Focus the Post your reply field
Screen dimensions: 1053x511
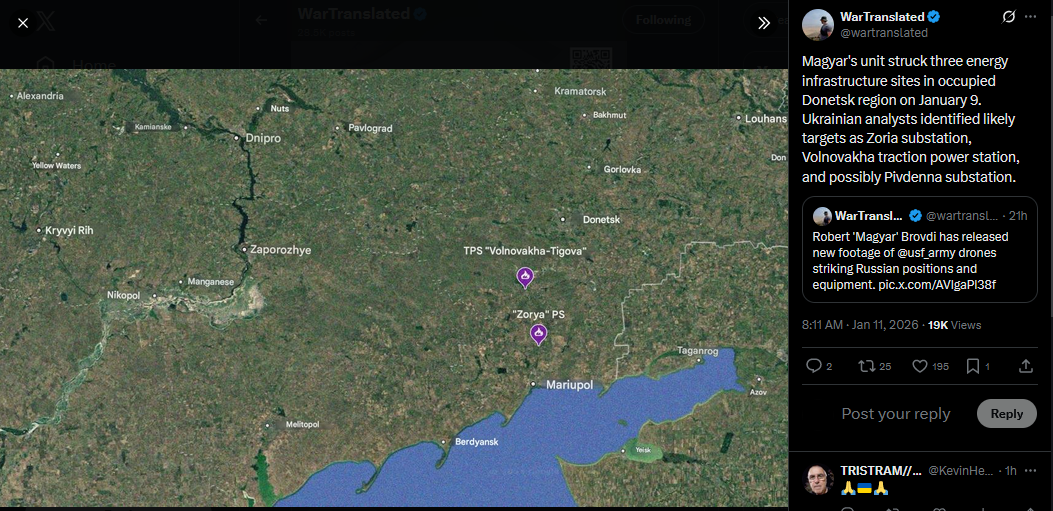(896, 414)
